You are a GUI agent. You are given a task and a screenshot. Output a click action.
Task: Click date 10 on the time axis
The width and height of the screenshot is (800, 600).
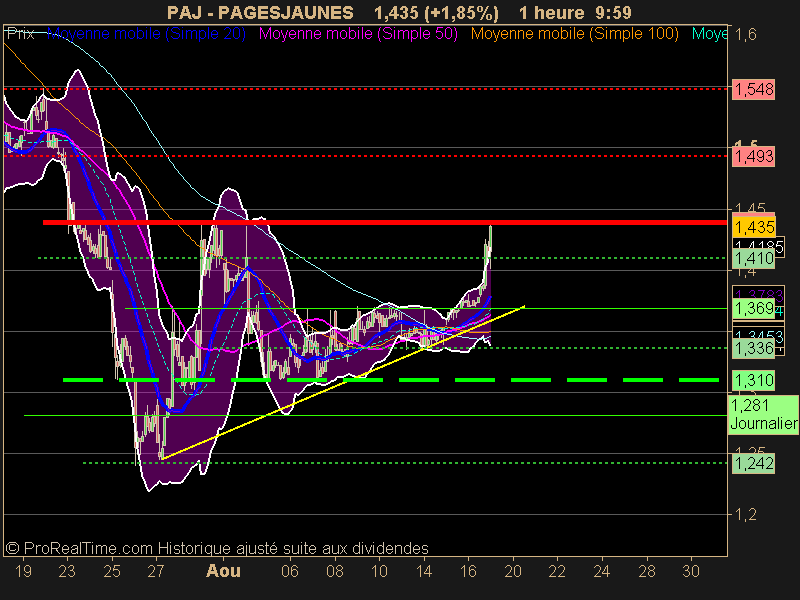click(x=379, y=571)
